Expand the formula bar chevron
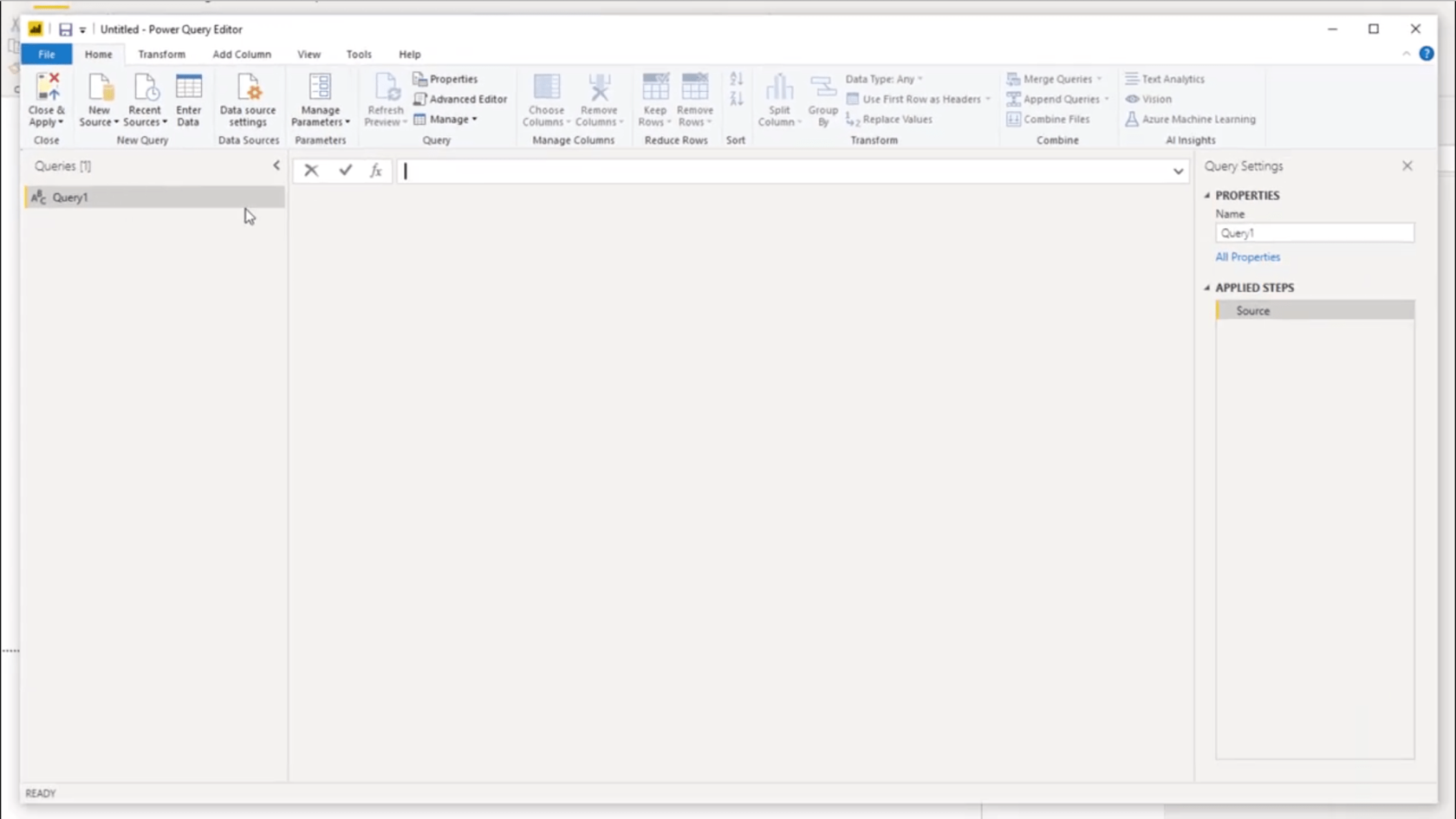Viewport: 1456px width, 819px height. pyautogui.click(x=1178, y=172)
